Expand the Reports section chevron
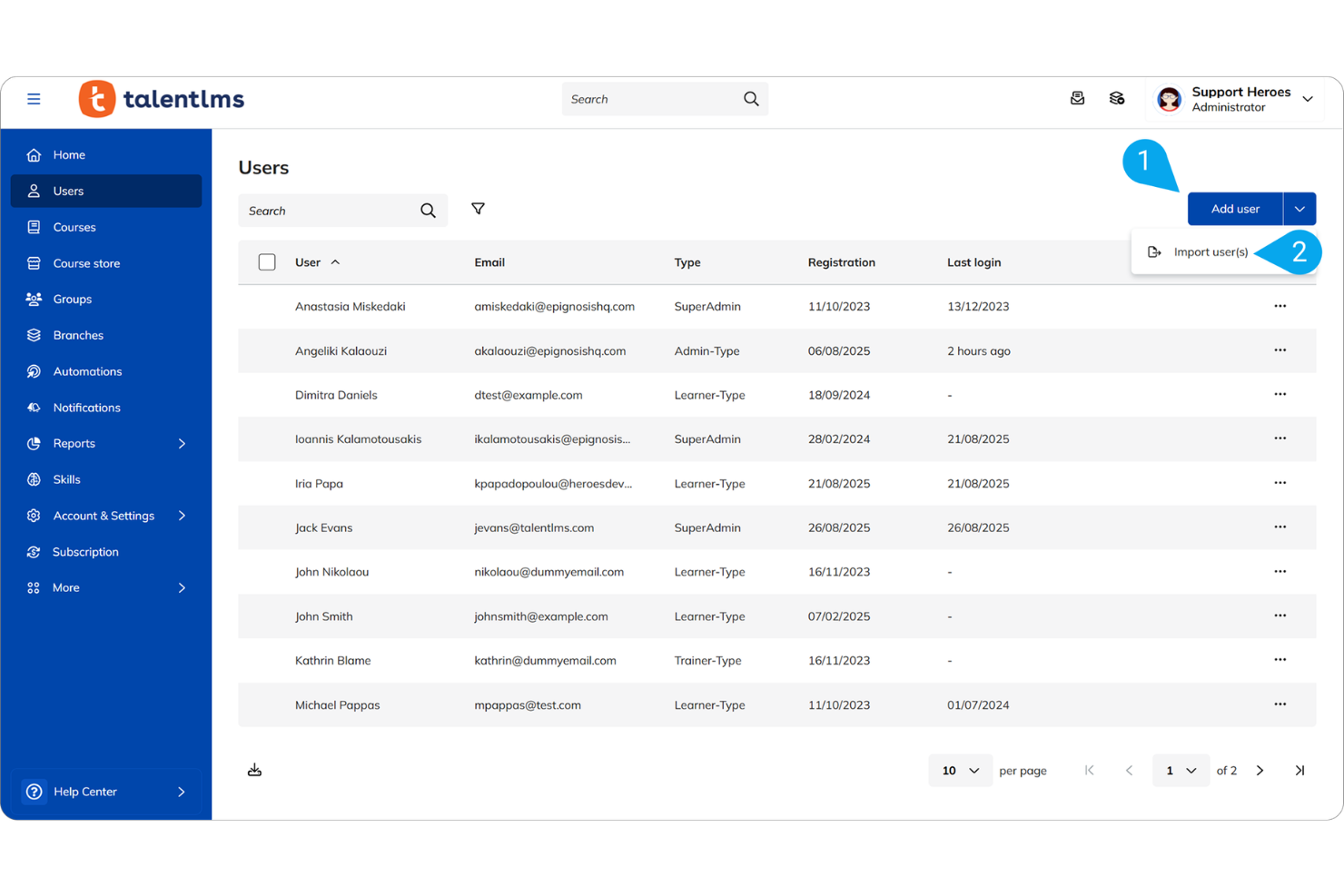The width and height of the screenshot is (1344, 896). coord(181,443)
